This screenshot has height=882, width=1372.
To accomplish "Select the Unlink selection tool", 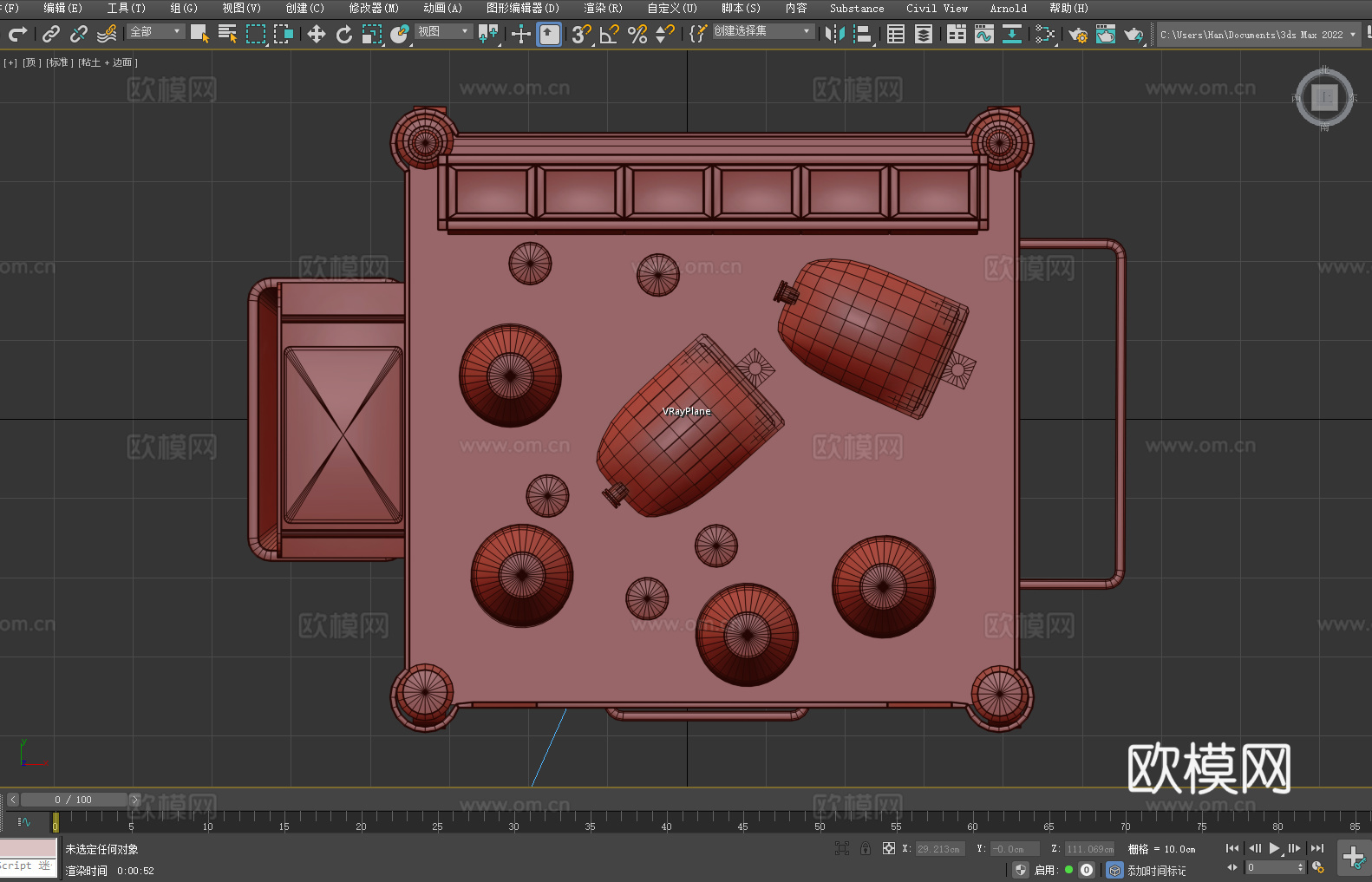I will click(79, 34).
